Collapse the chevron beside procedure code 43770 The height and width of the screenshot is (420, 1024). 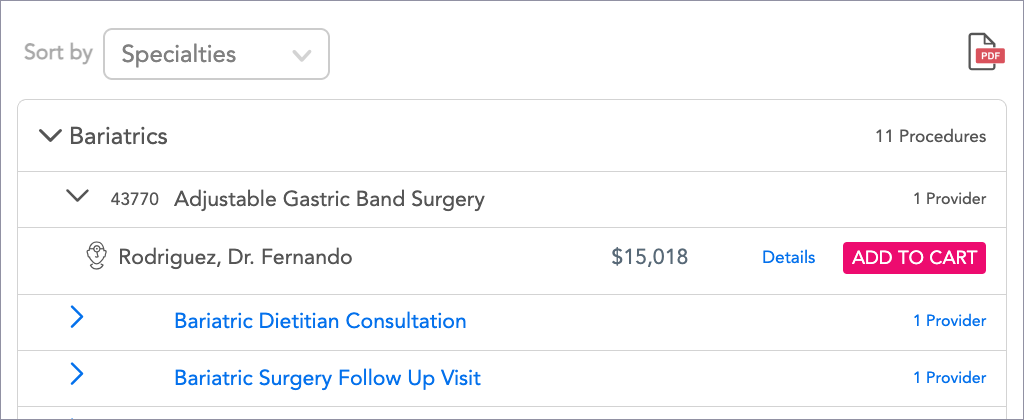click(77, 196)
